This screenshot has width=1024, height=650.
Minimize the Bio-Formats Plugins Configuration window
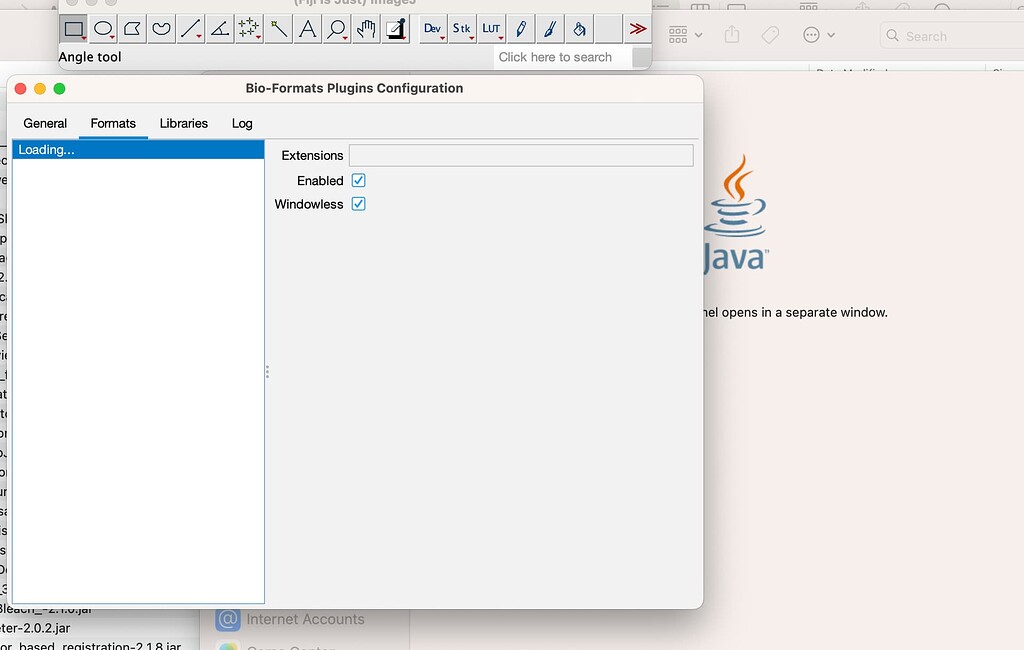40,88
